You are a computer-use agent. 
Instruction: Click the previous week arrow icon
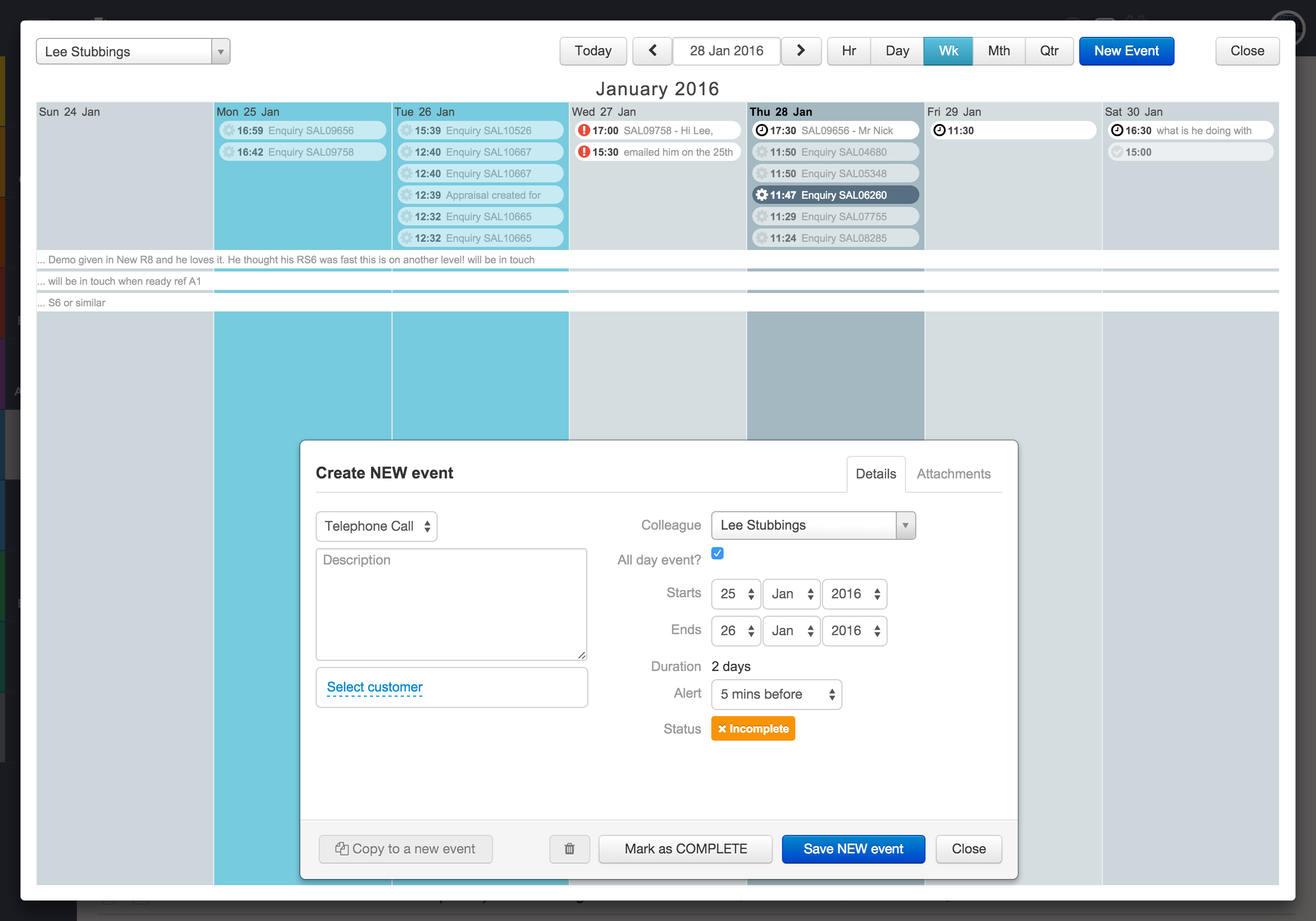coord(652,51)
